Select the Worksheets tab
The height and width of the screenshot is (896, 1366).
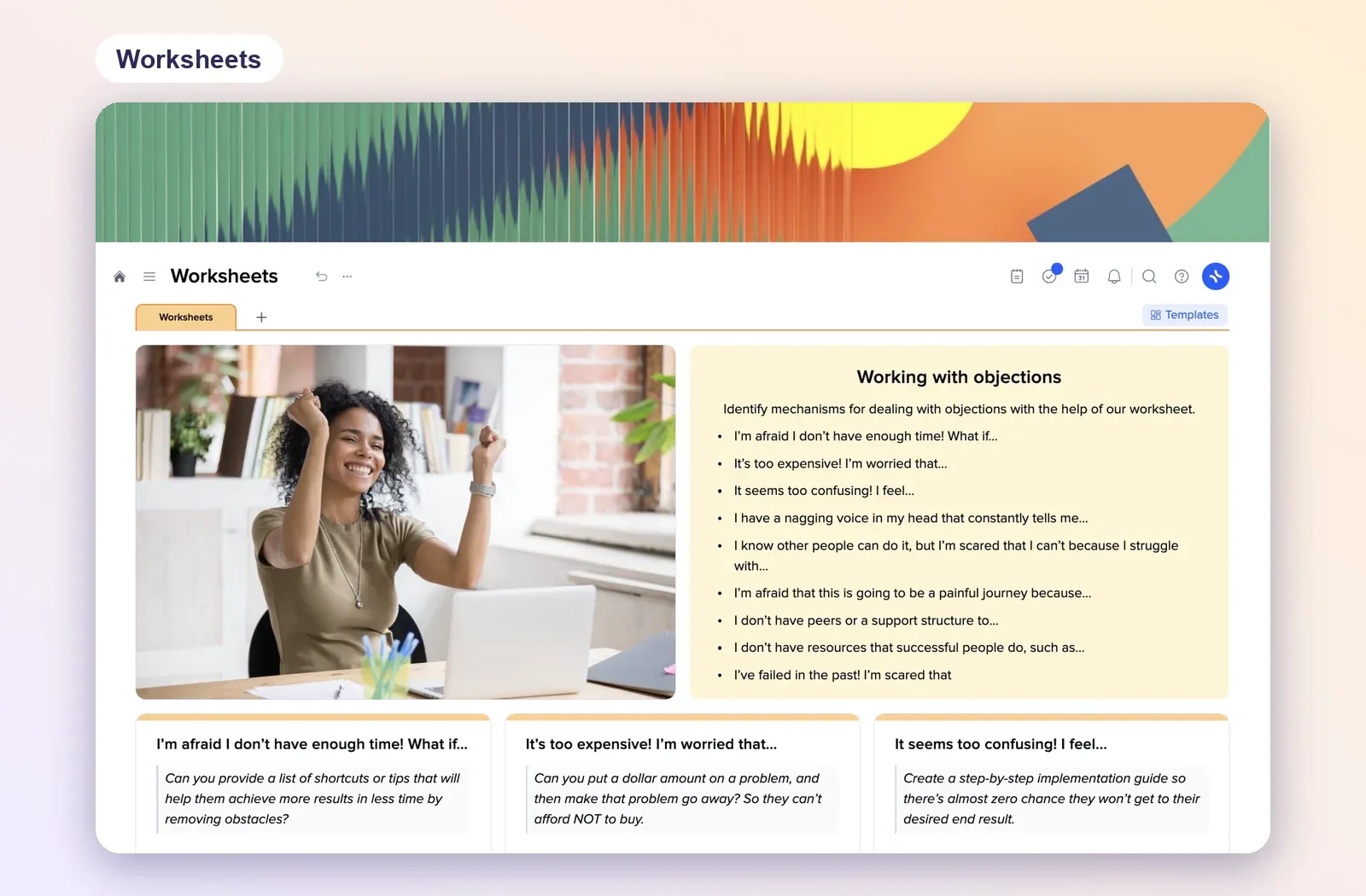186,317
